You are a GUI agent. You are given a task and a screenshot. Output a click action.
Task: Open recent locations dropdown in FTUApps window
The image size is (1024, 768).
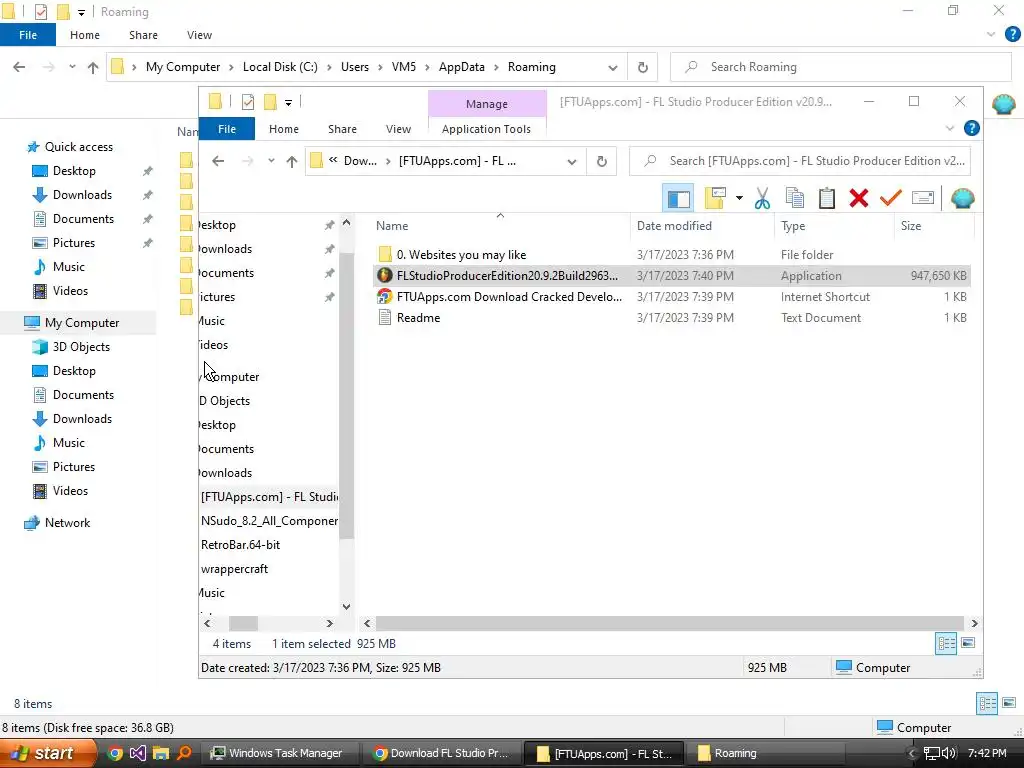(271, 161)
